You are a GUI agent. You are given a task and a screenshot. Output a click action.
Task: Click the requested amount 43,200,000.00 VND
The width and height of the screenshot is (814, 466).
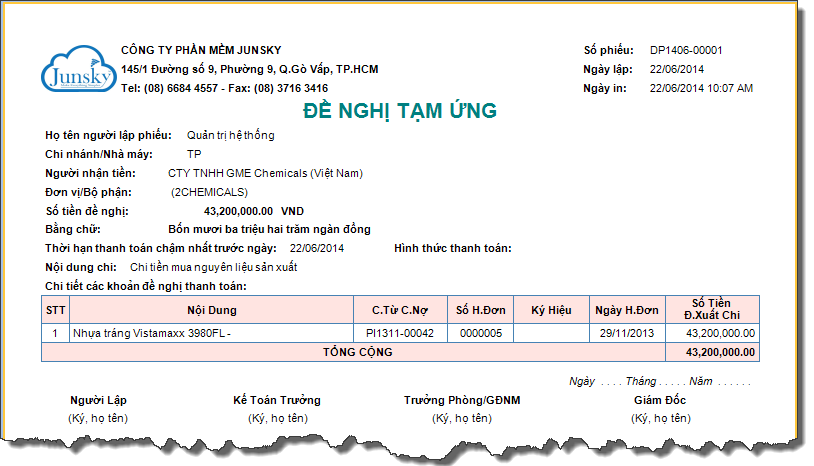click(x=253, y=211)
